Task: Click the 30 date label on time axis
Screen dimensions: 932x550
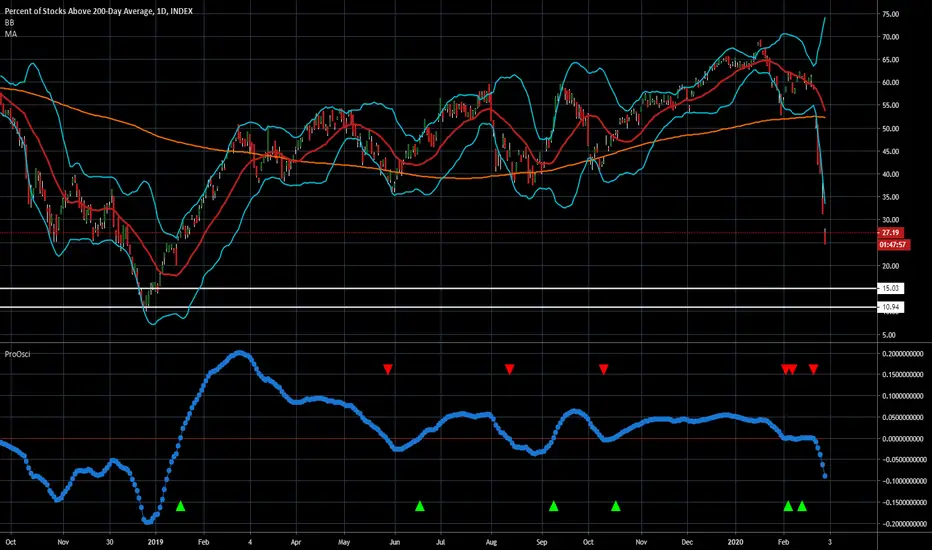Action: 109,542
